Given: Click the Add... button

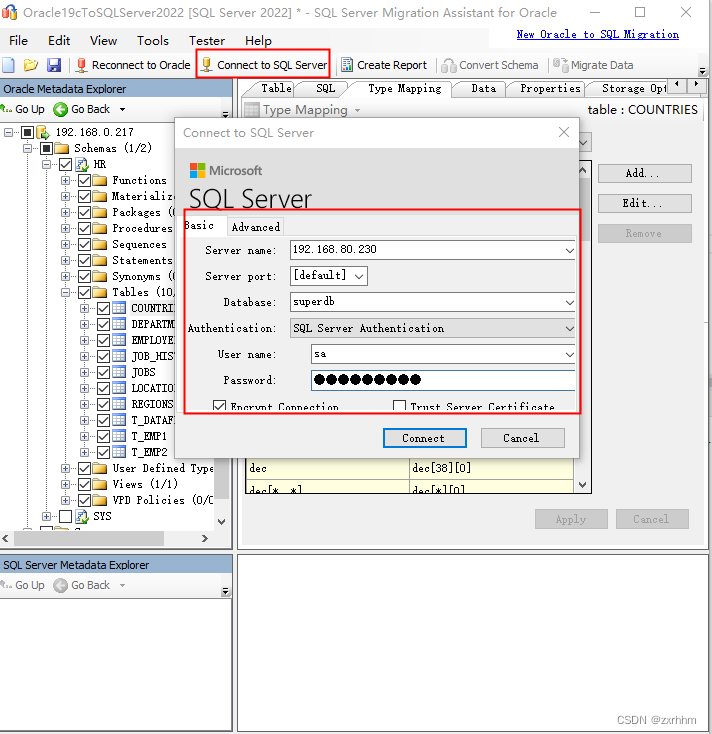Looking at the screenshot, I should 644,173.
